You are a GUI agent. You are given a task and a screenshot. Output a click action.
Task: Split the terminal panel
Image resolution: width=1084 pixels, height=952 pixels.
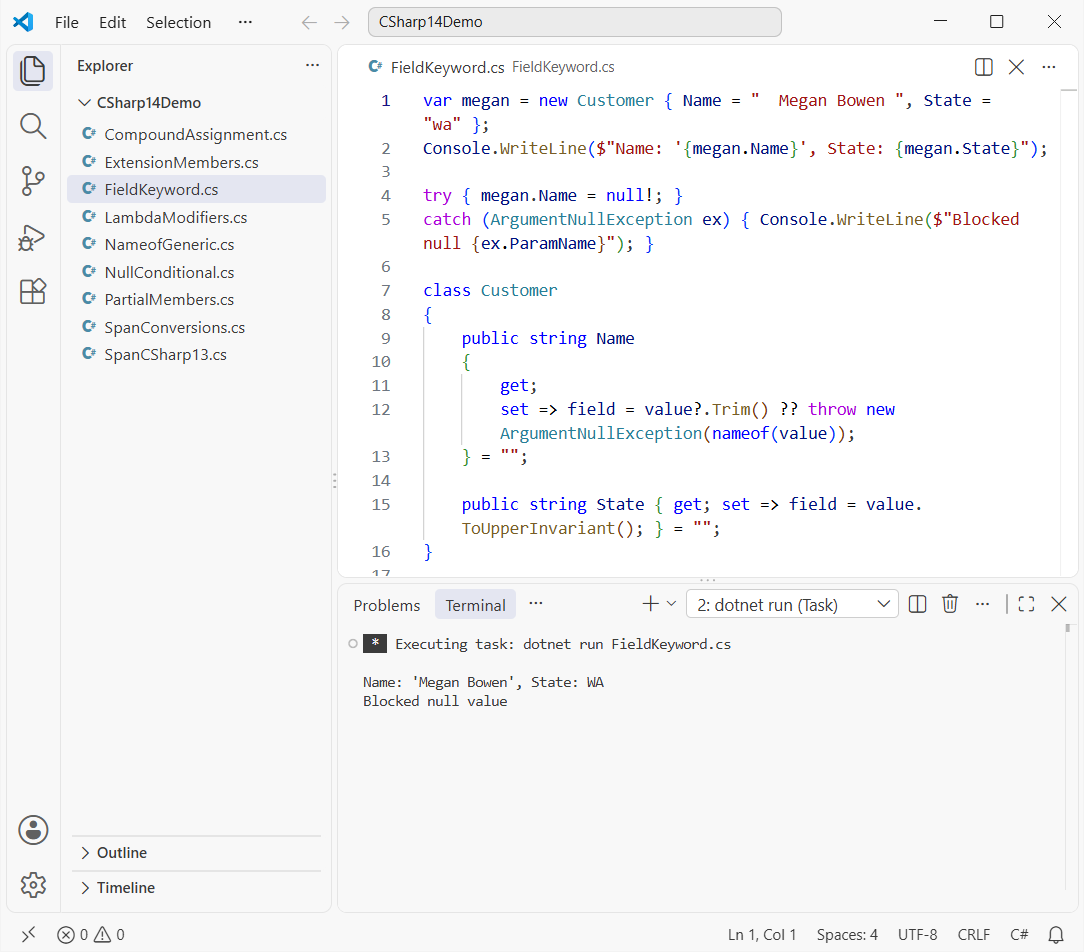point(917,604)
